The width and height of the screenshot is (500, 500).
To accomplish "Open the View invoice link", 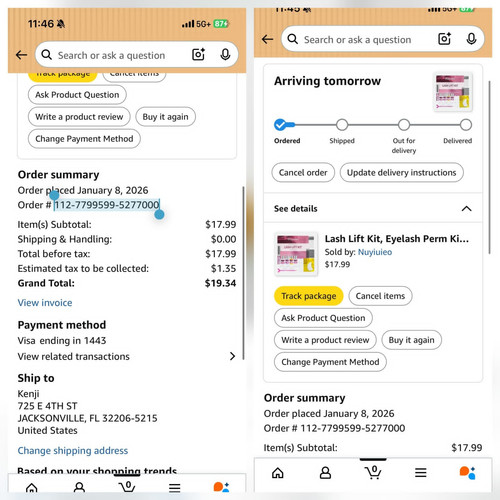I will tap(45, 303).
